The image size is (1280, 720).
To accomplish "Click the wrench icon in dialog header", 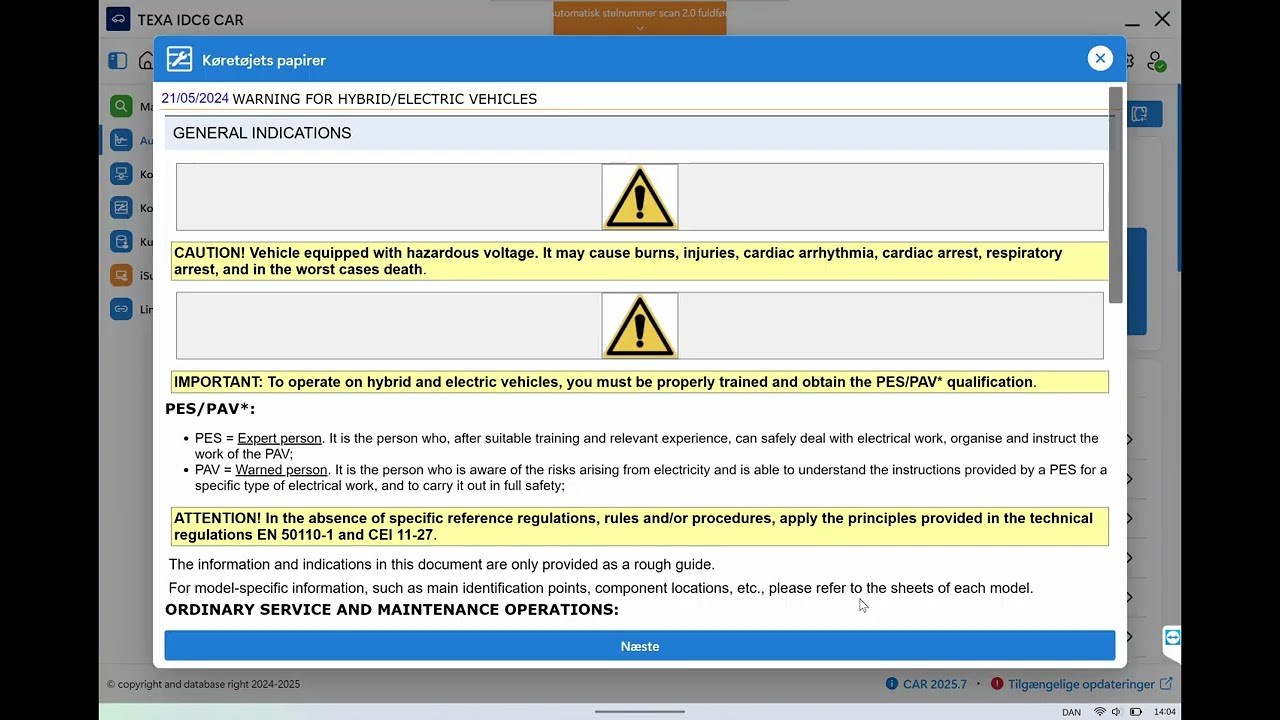I will point(179,60).
